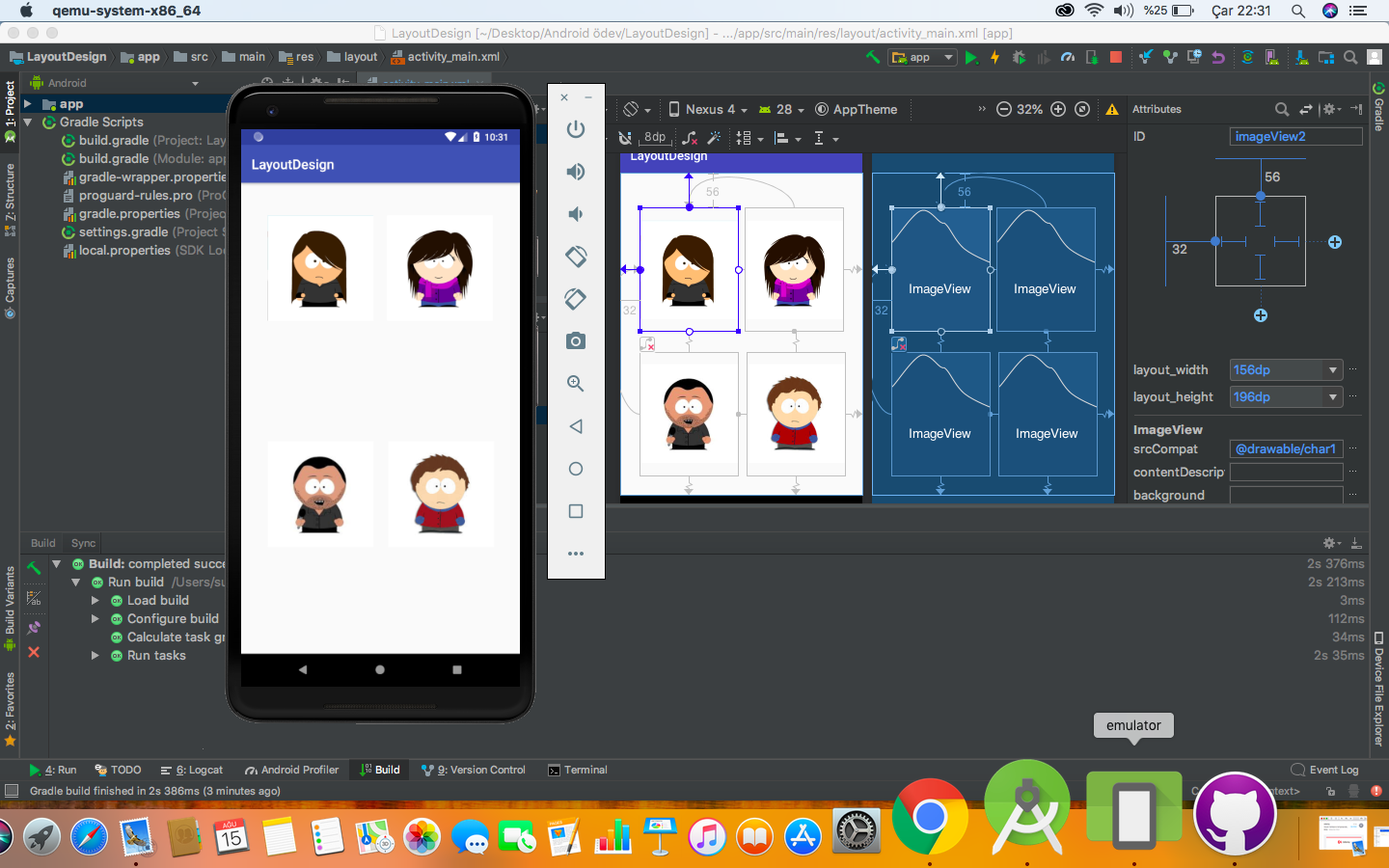Image resolution: width=1389 pixels, height=868 pixels.
Task: Expand Run tasks node in Build panel
Action: pos(95,656)
